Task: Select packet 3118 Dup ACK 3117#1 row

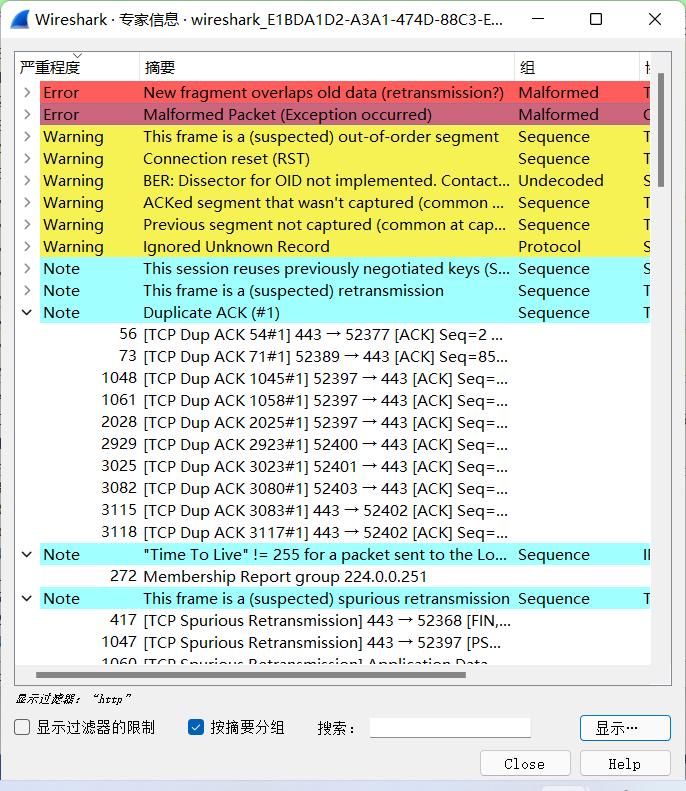Action: (333, 532)
